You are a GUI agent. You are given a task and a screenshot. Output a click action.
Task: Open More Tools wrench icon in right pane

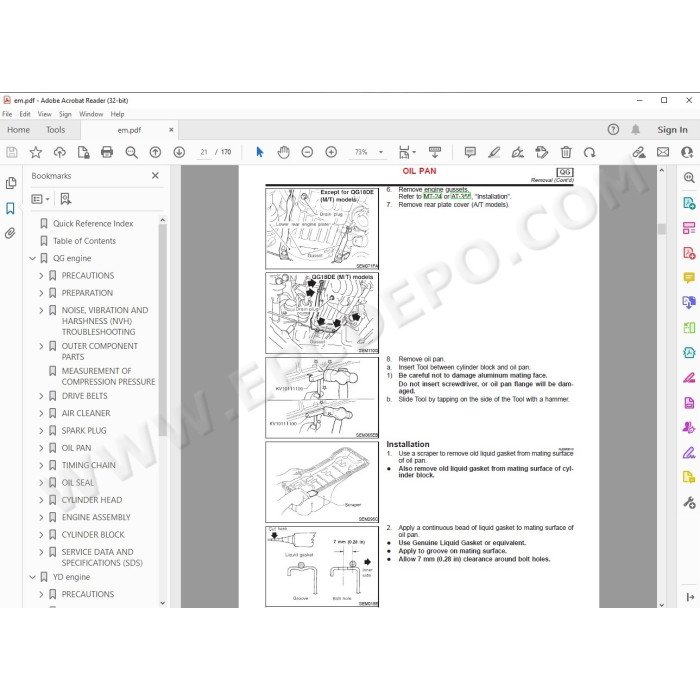click(x=689, y=503)
